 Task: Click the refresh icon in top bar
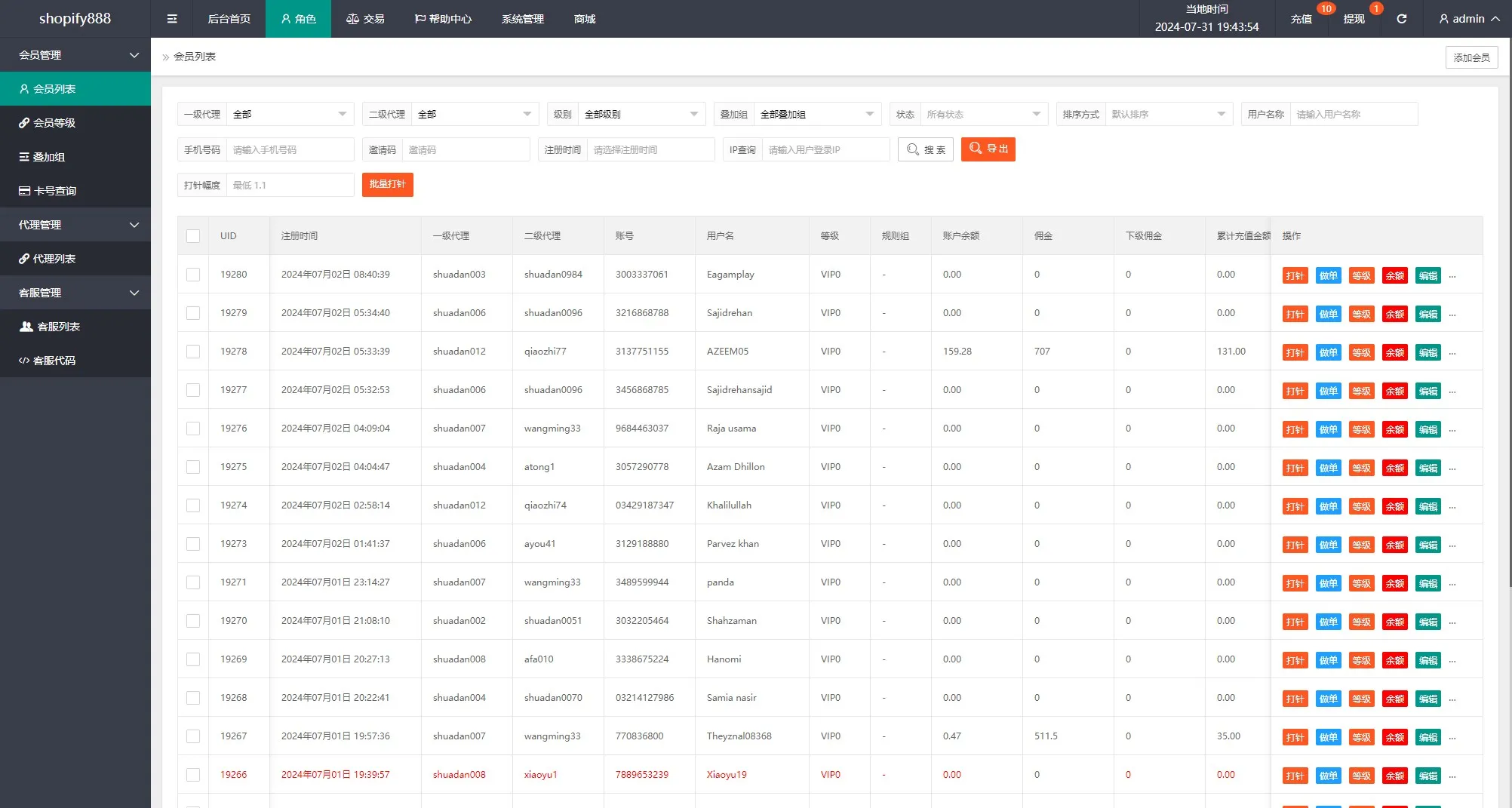(1401, 19)
